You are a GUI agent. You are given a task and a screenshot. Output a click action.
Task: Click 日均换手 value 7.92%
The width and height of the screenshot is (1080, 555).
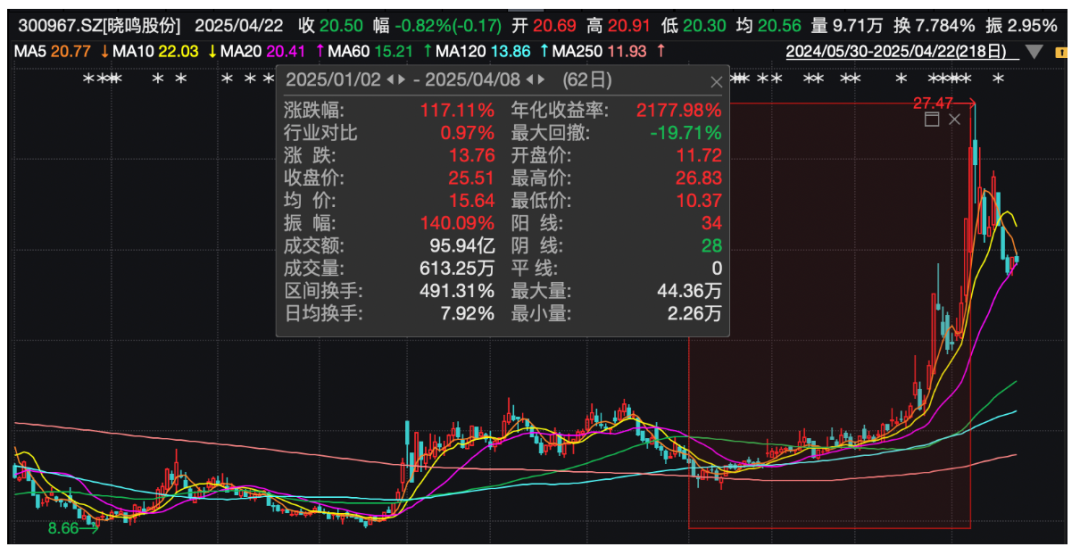point(468,314)
